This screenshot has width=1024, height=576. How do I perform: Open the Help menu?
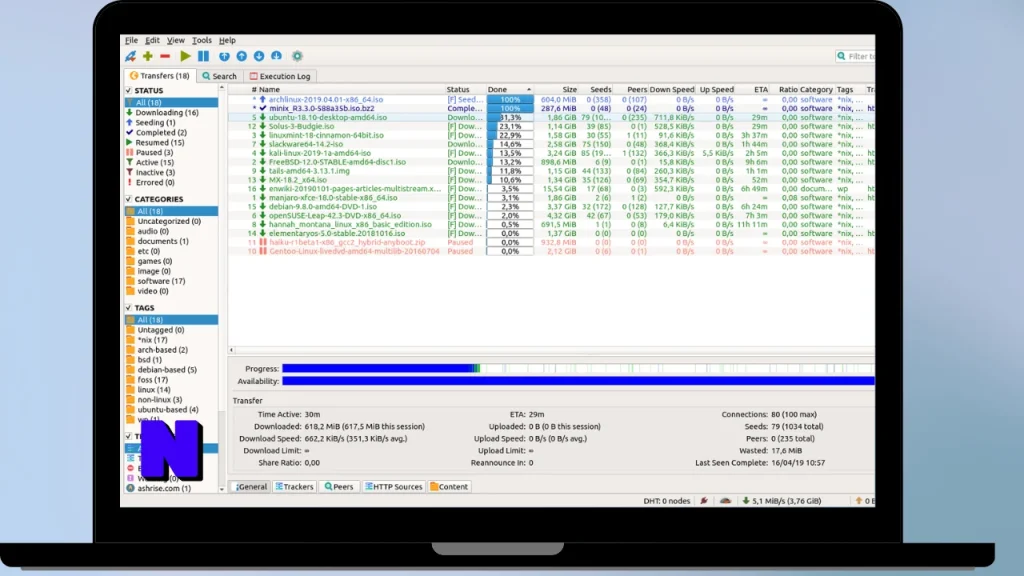click(x=227, y=40)
